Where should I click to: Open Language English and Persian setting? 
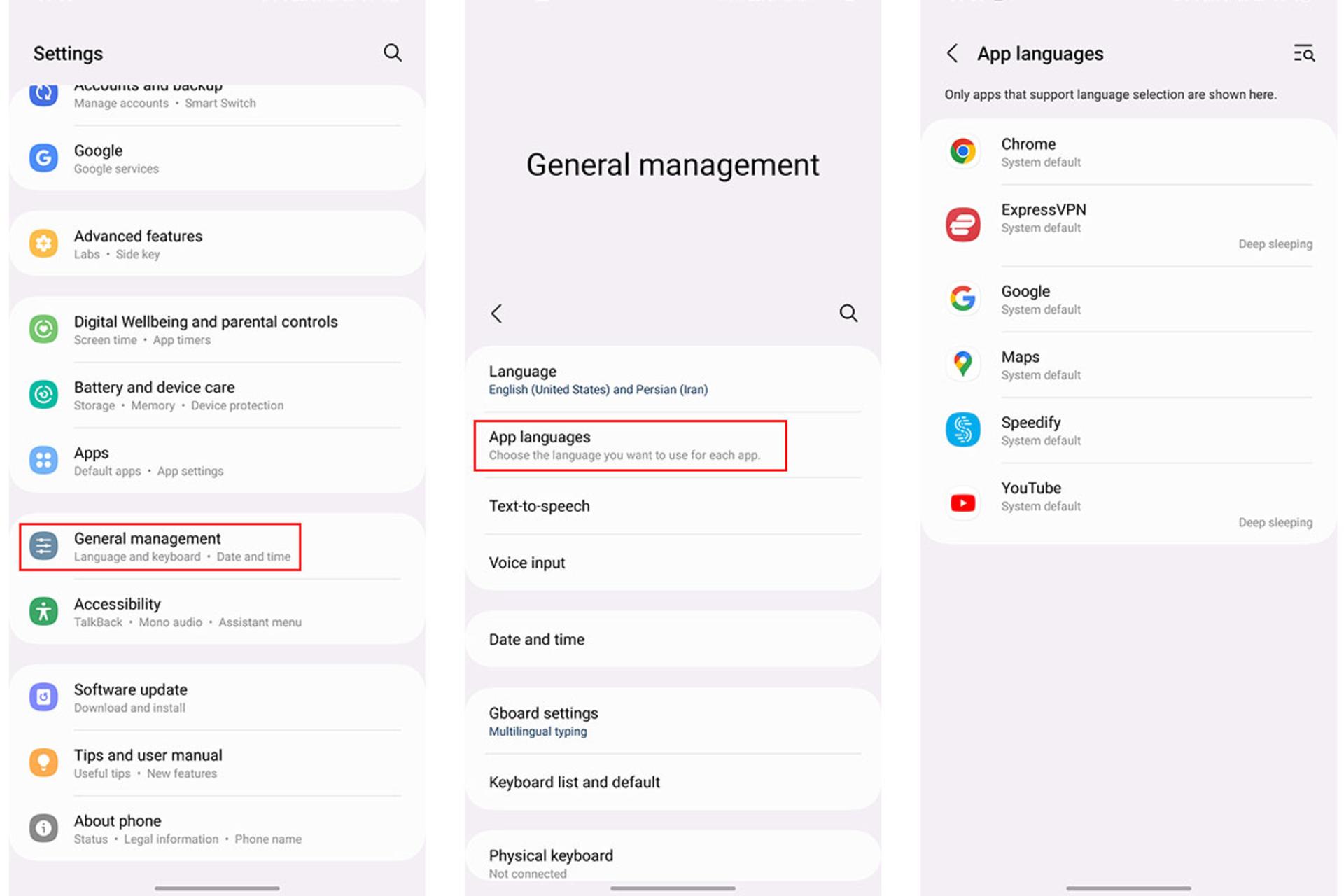(673, 379)
